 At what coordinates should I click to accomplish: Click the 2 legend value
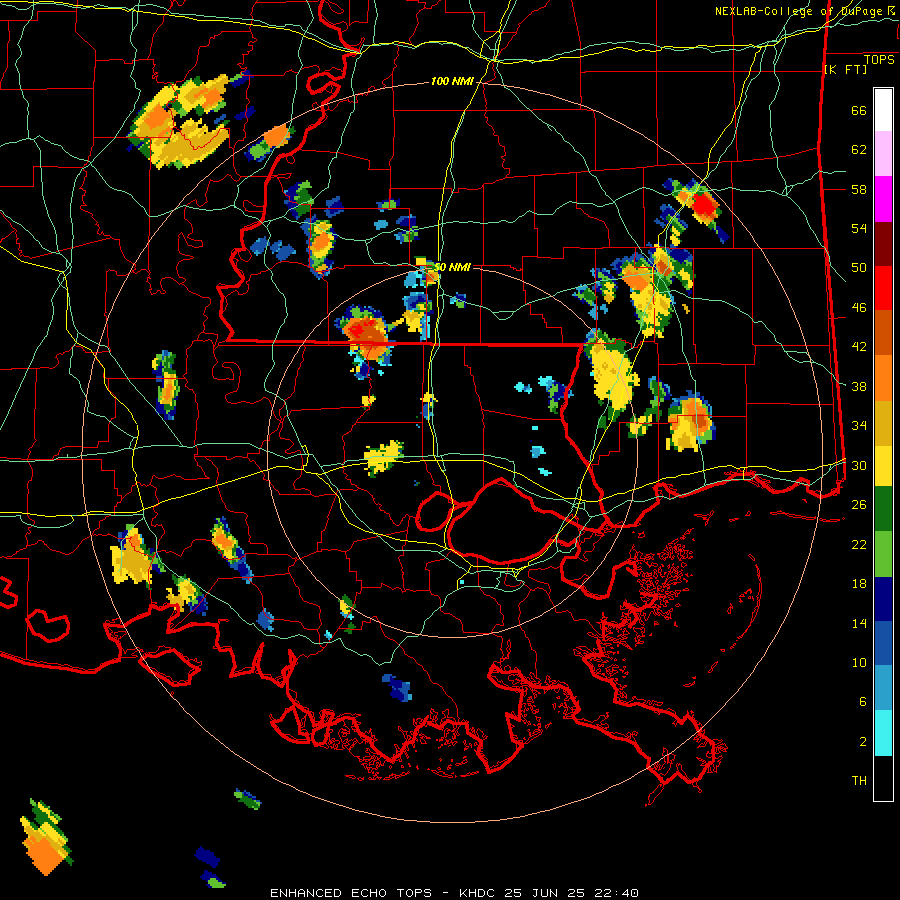[x=863, y=742]
